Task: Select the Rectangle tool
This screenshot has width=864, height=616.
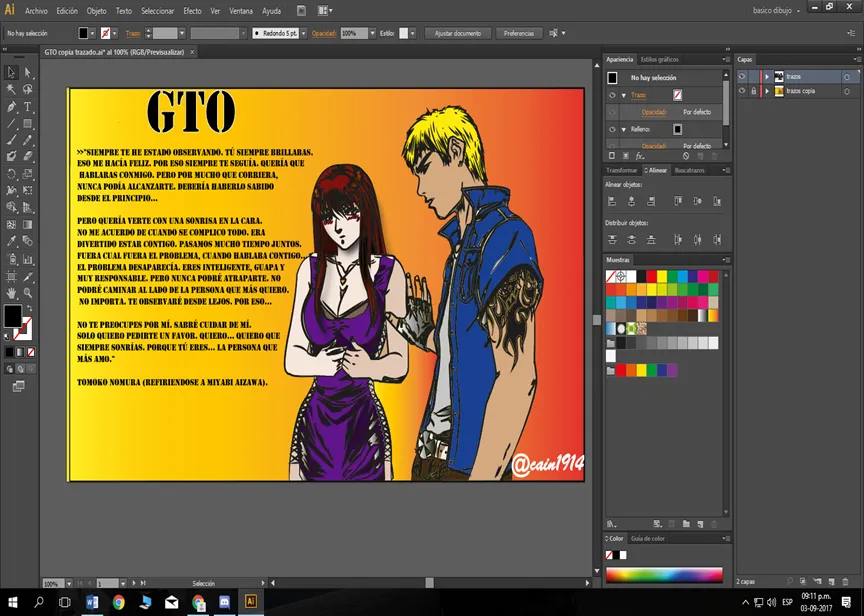Action: 28,123
